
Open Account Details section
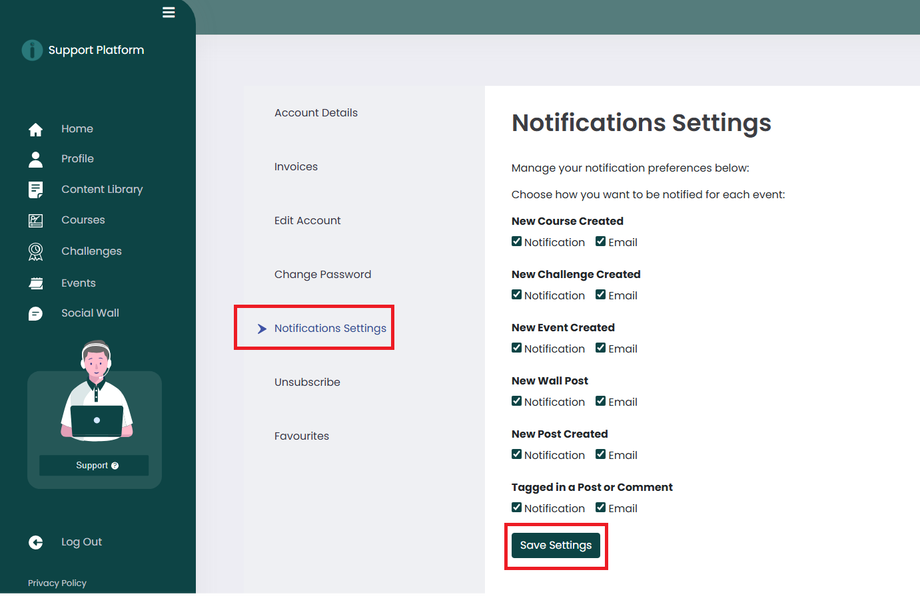tap(316, 113)
